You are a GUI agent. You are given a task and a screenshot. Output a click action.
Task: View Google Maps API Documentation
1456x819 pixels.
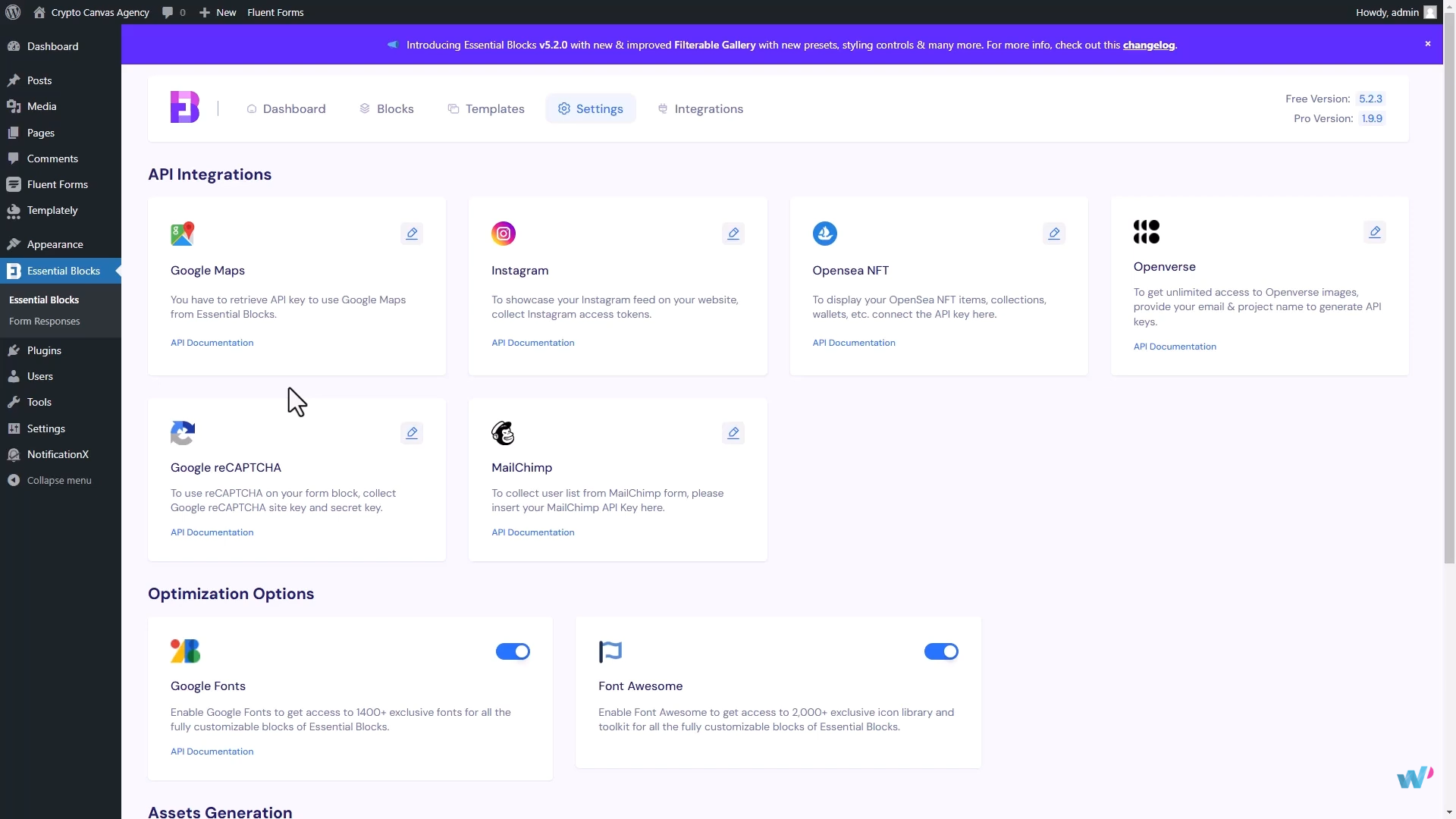[212, 342]
